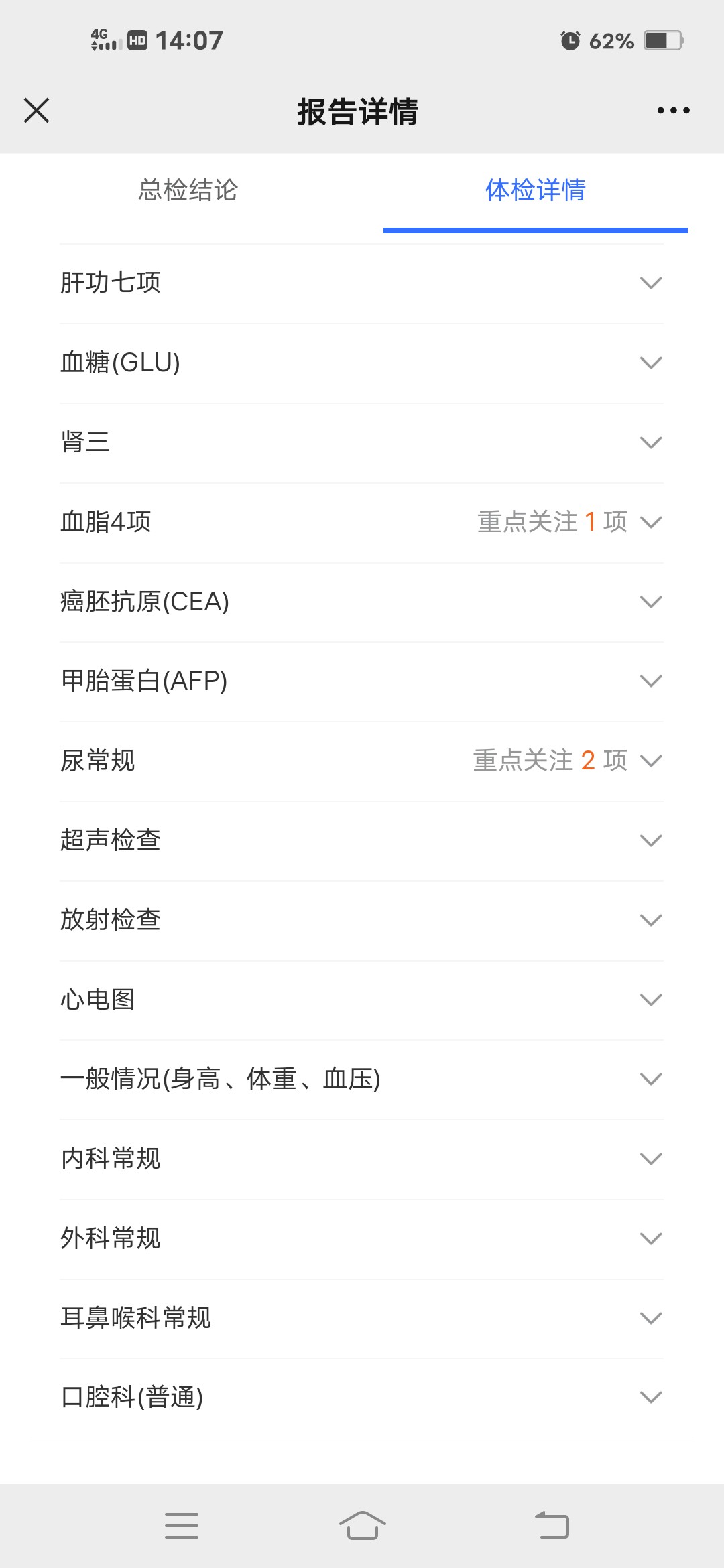Tap the battery status icon
The width and height of the screenshot is (724, 1568).
(662, 41)
